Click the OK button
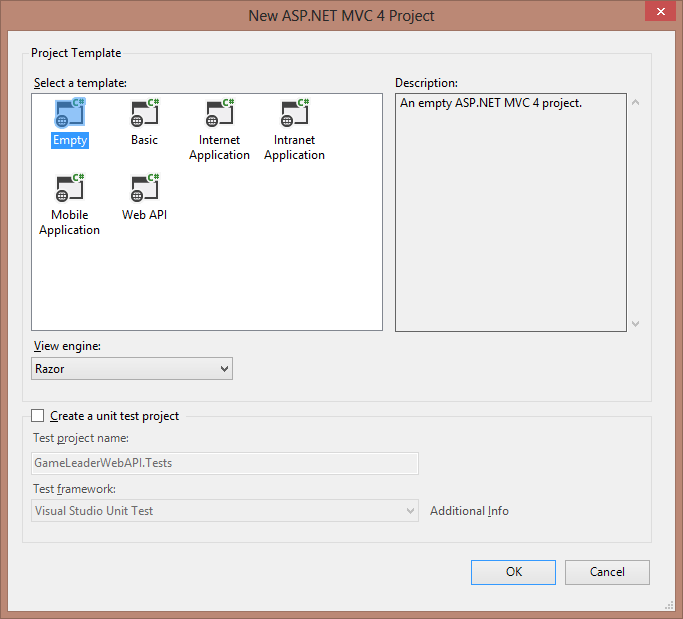Image resolution: width=683 pixels, height=619 pixels. [513, 572]
